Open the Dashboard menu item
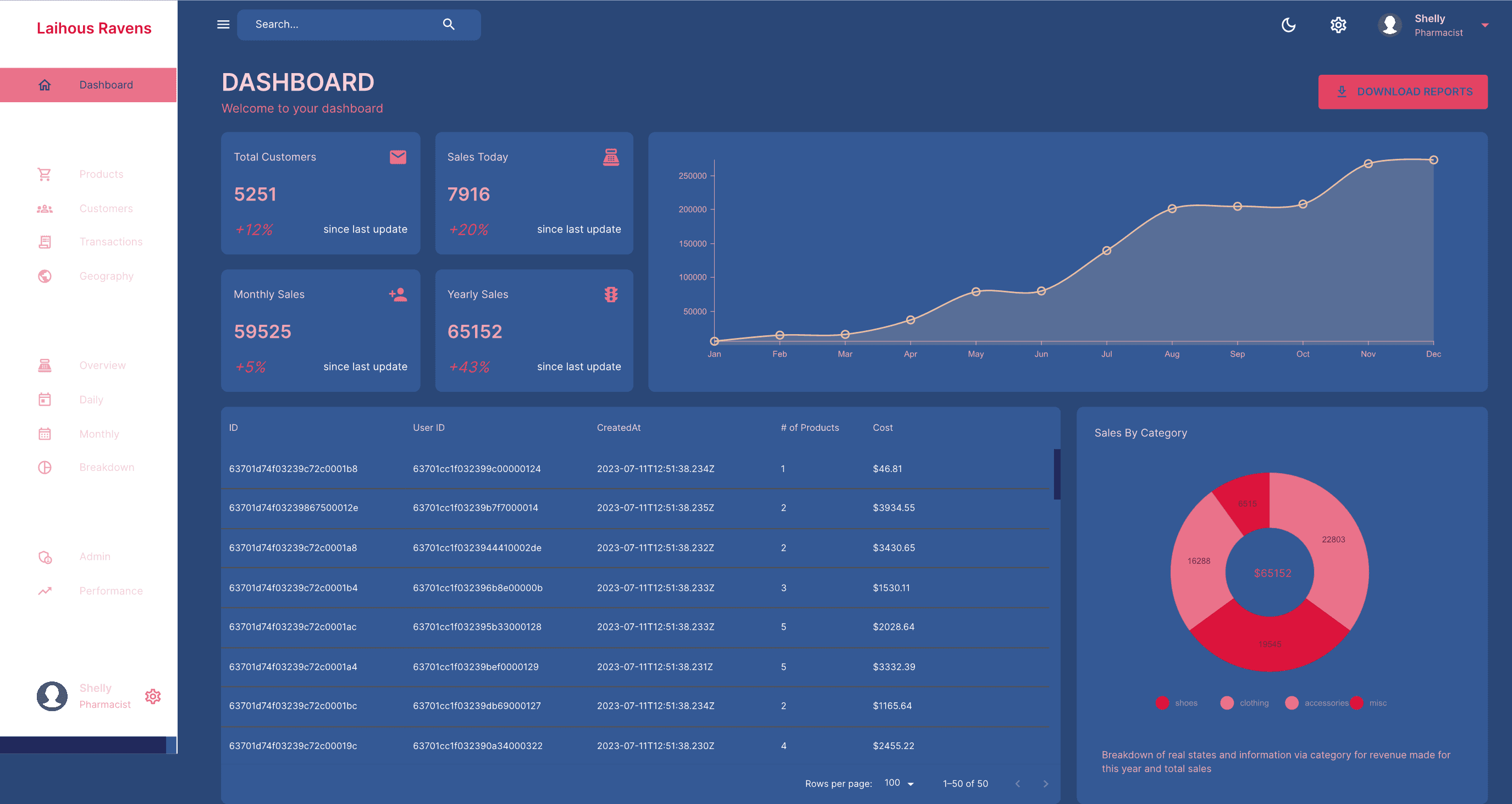 88,85
